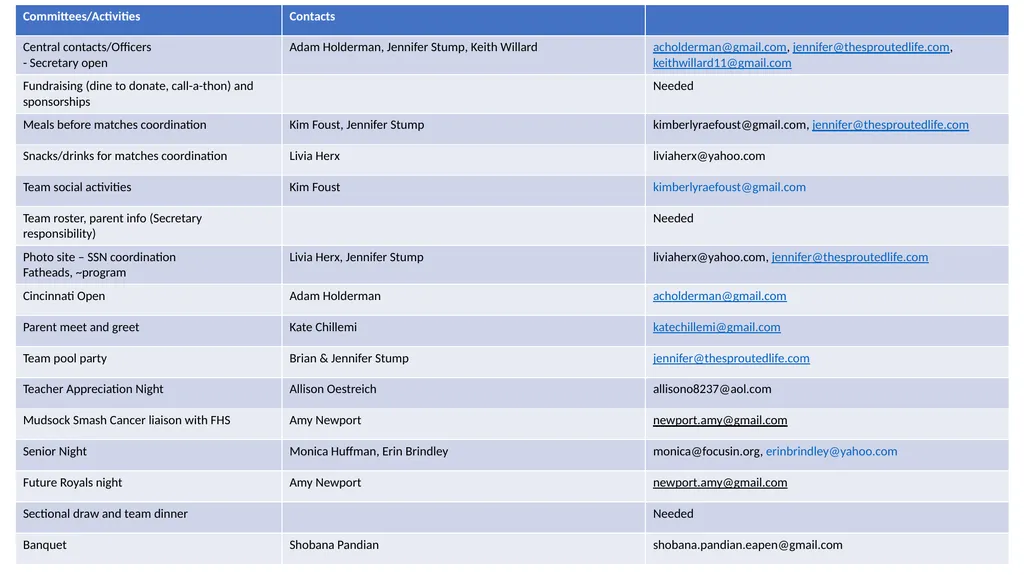Image resolution: width=1024 pixels, height=575 pixels.
Task: Select the 'Contacts' column header
Action: (x=464, y=20)
